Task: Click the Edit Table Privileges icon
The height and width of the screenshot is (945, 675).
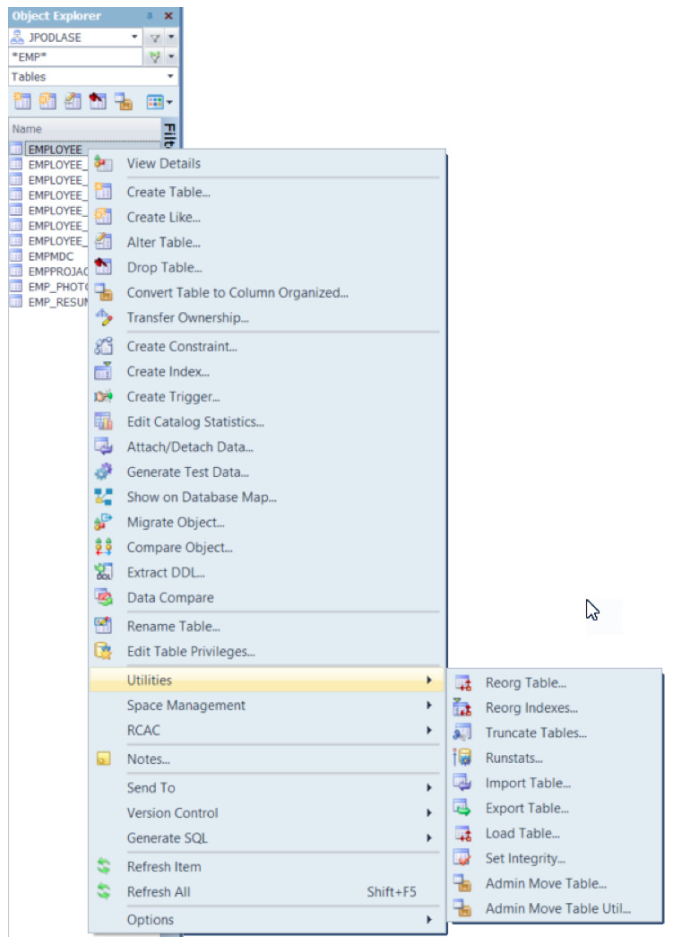Action: [x=103, y=651]
